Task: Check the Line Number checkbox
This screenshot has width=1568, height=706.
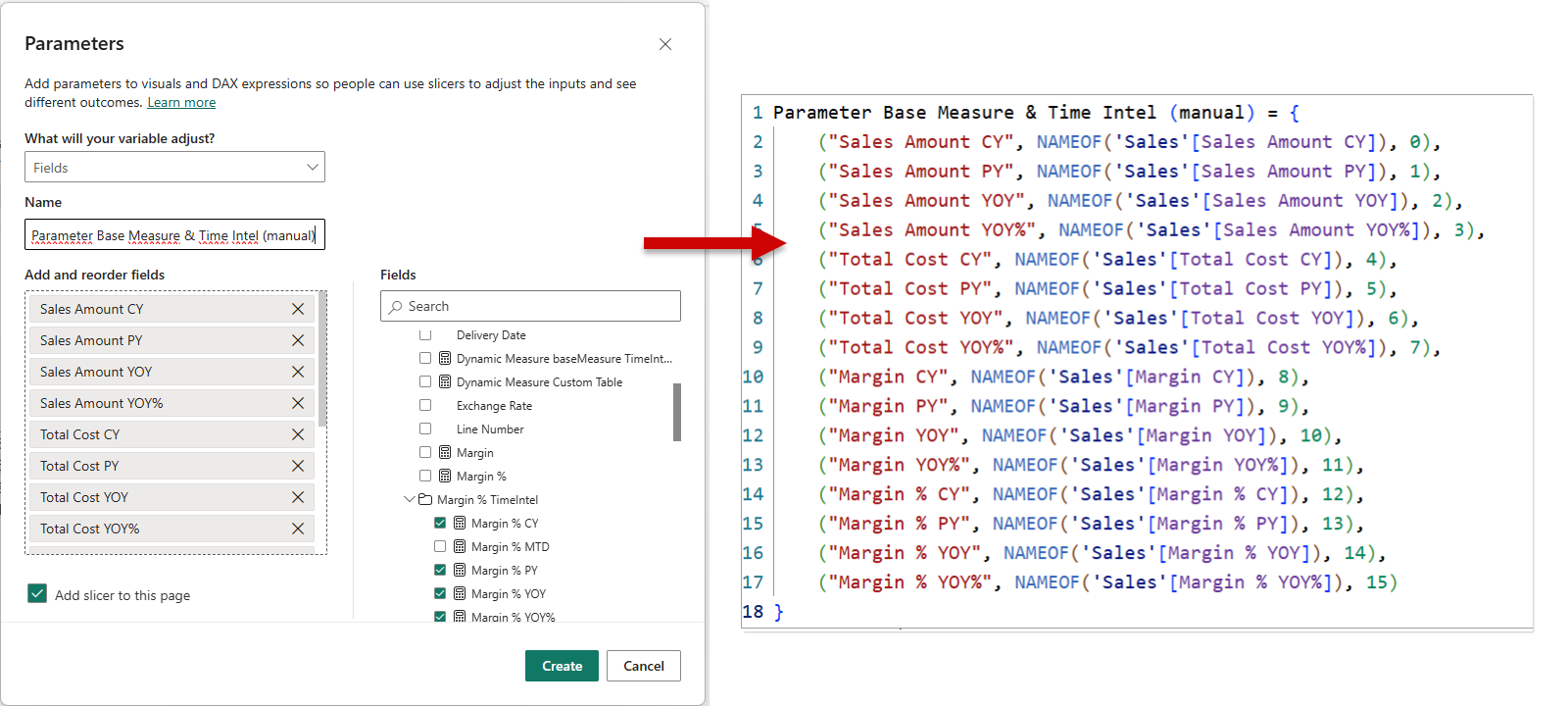Action: pyautogui.click(x=425, y=429)
